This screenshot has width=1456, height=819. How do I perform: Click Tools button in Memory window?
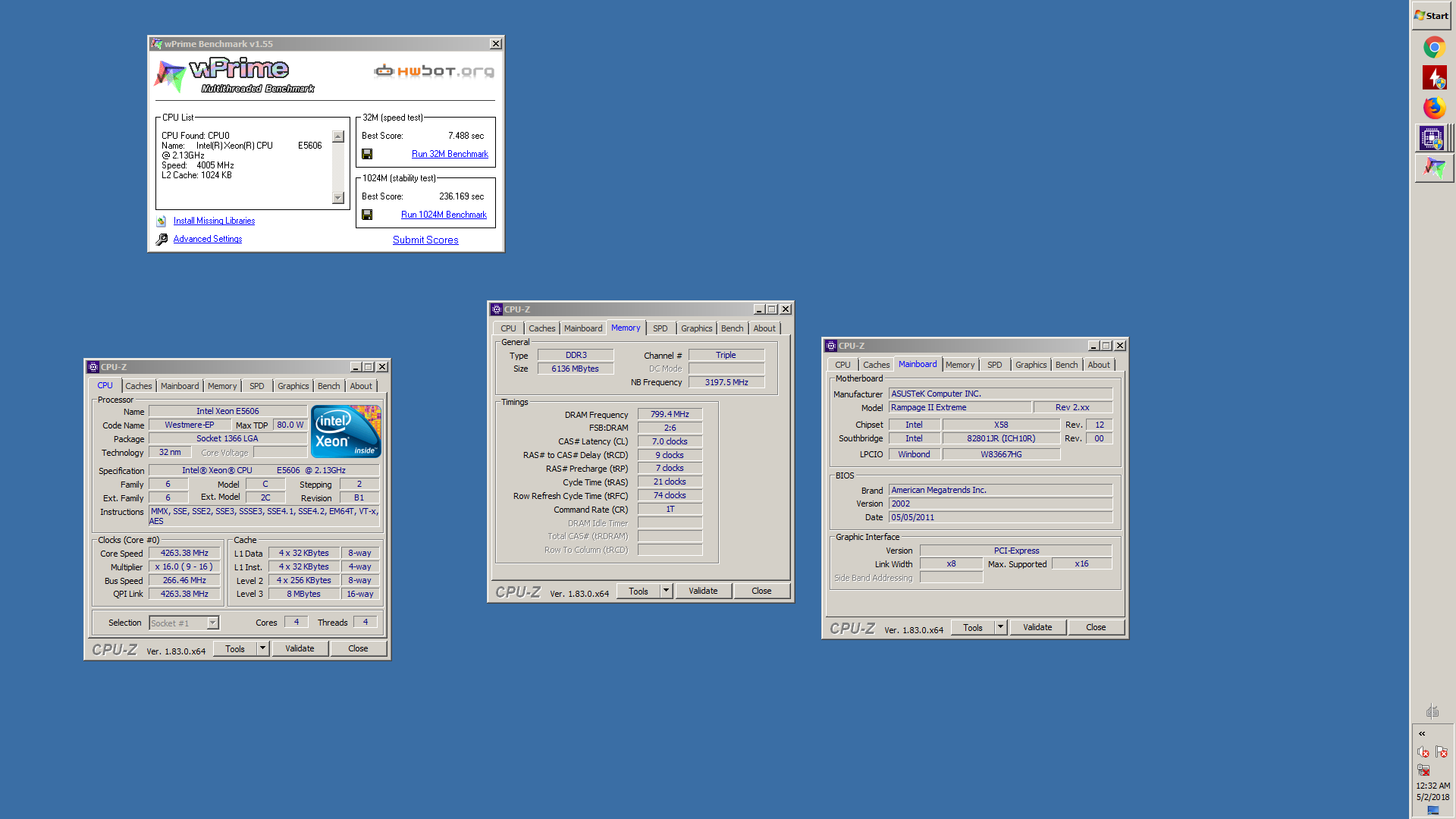639,591
